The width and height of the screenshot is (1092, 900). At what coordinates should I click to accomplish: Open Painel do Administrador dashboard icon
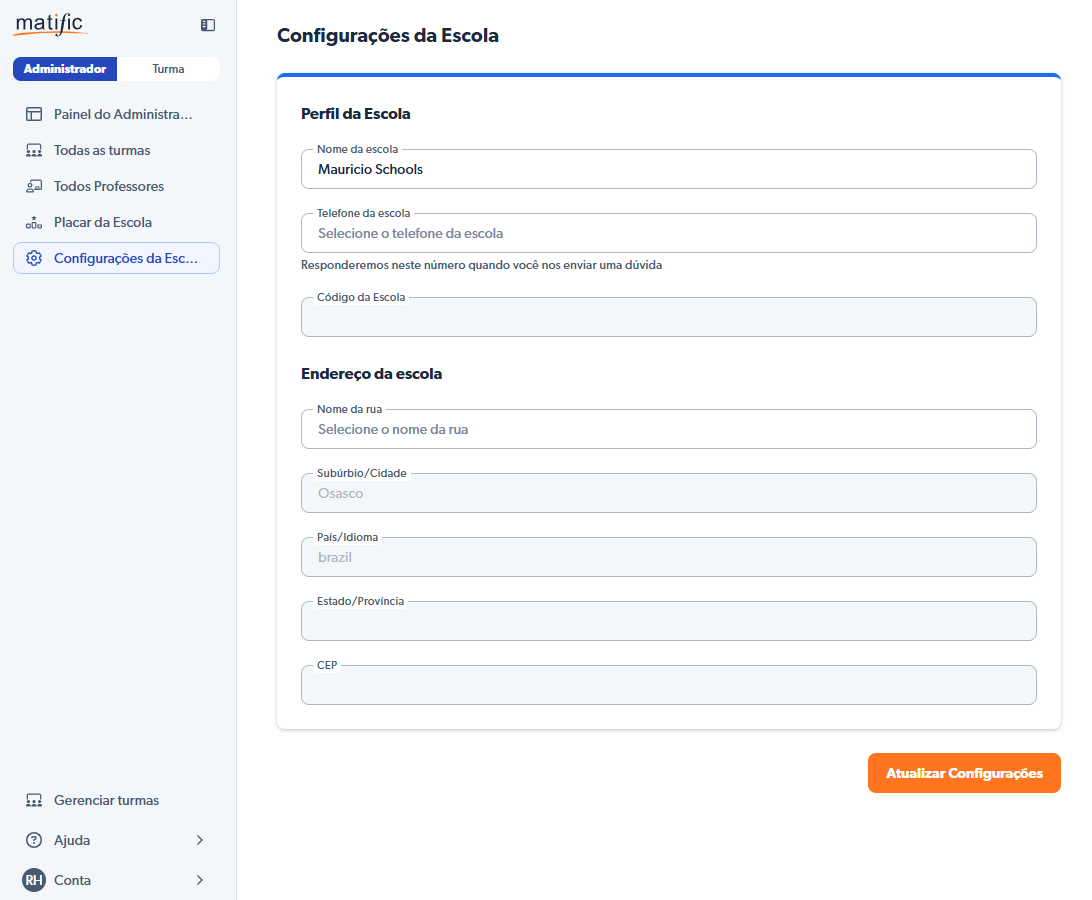pyautogui.click(x=34, y=114)
